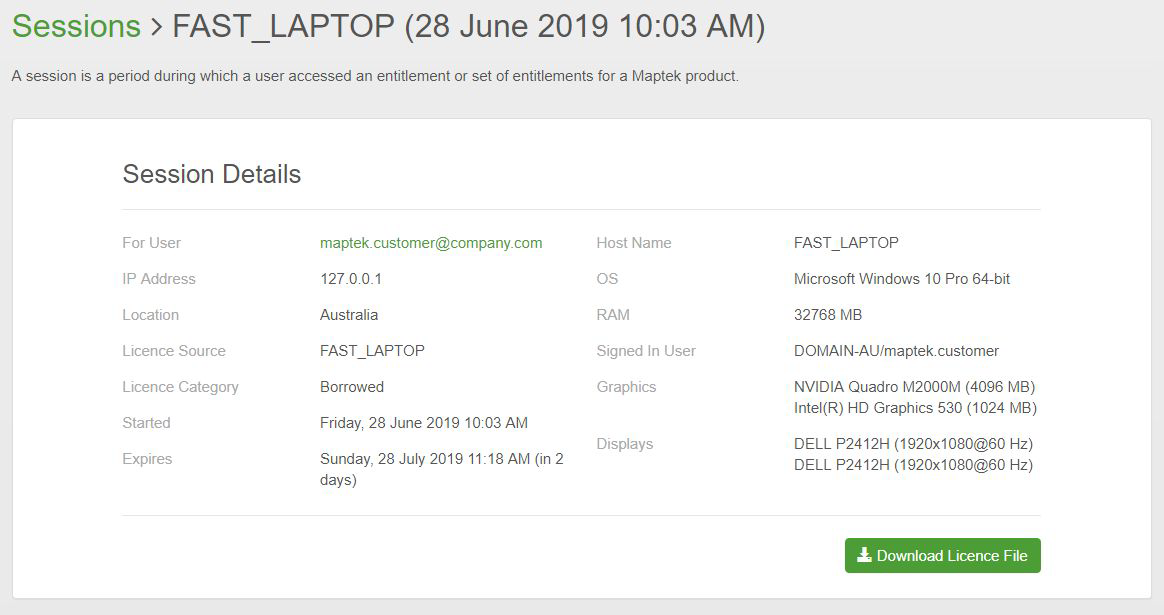Open the maptek.customer@company.com user link

(431, 243)
